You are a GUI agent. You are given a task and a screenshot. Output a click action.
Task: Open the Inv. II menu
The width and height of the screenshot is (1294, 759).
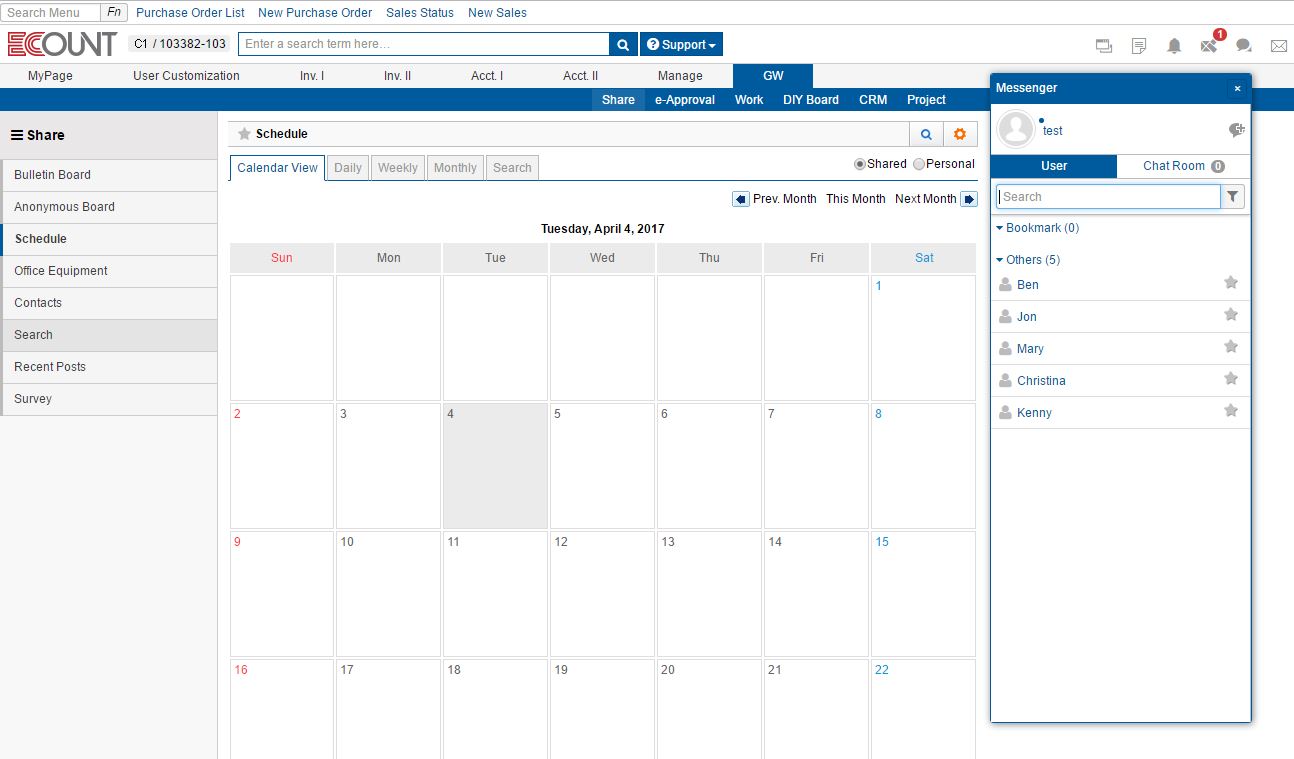[397, 76]
